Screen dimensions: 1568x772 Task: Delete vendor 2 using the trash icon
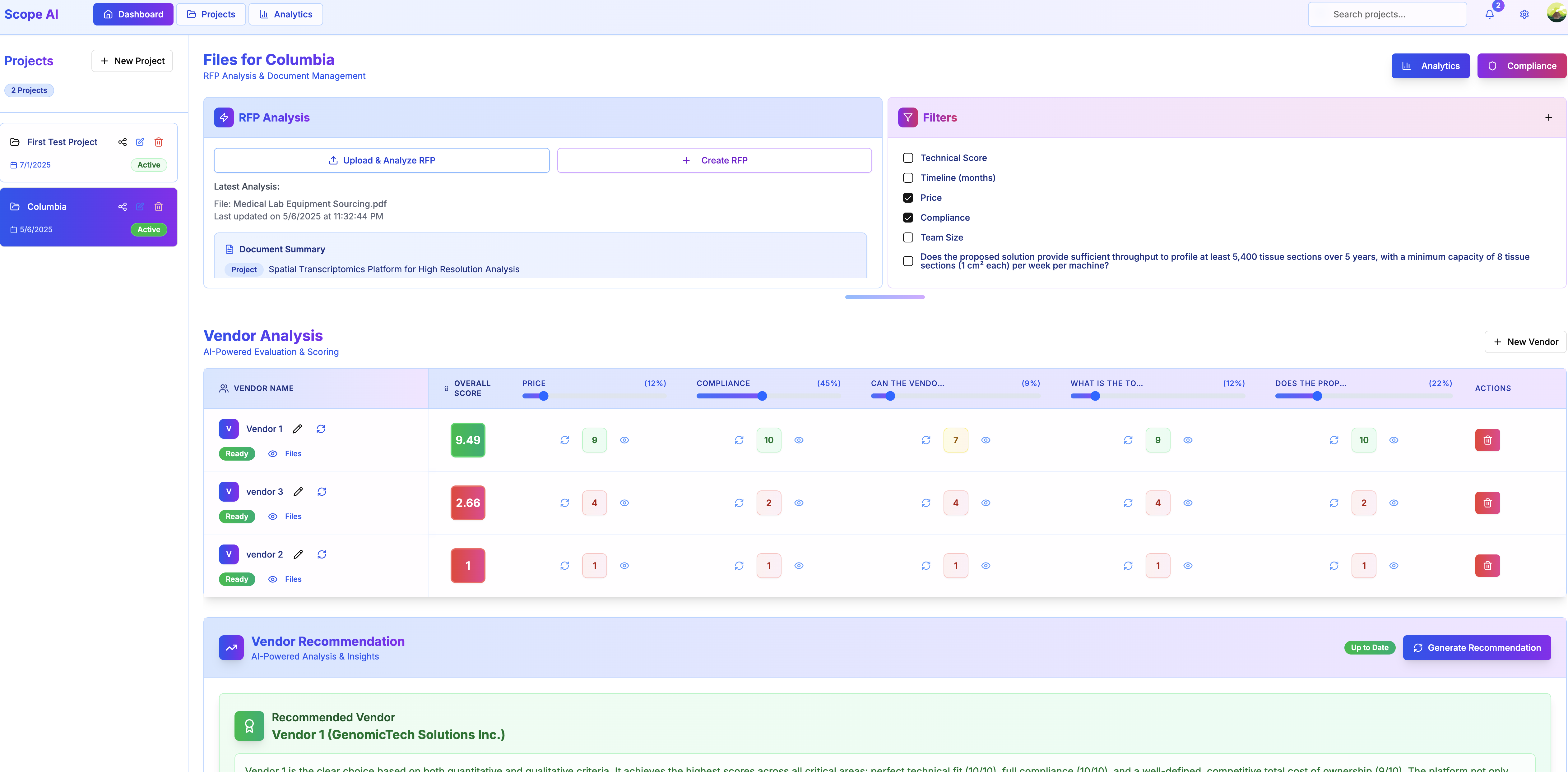click(1488, 565)
